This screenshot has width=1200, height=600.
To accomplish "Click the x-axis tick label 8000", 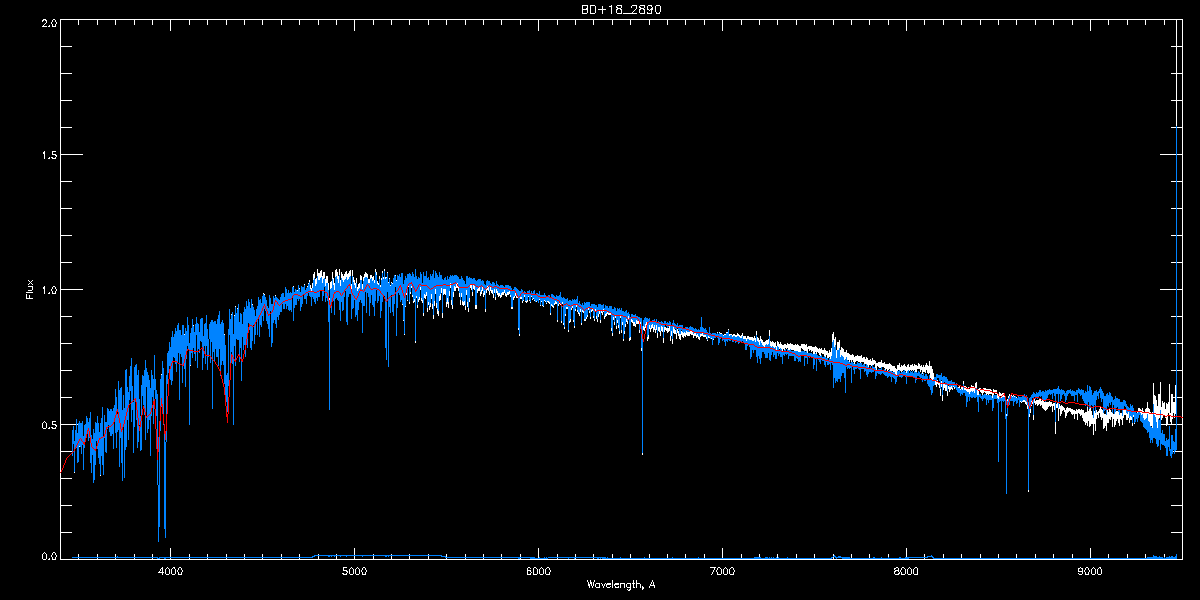I will pyautogui.click(x=906, y=572).
